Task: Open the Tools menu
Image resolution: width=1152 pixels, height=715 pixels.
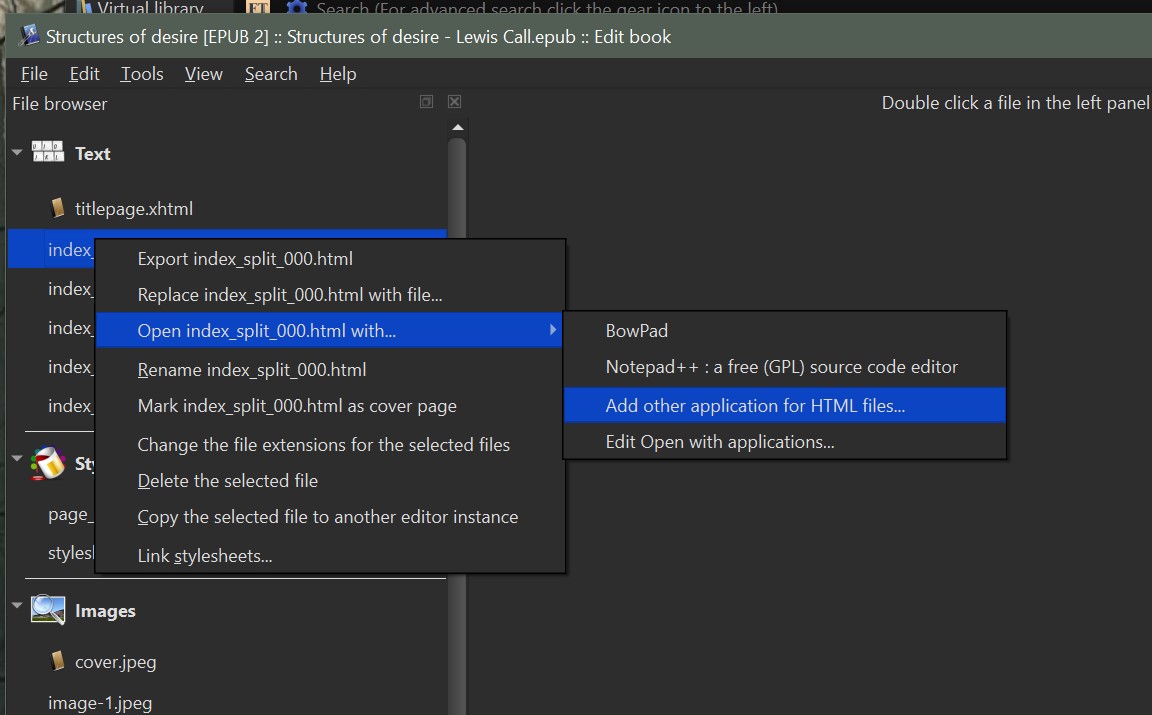Action: point(142,74)
